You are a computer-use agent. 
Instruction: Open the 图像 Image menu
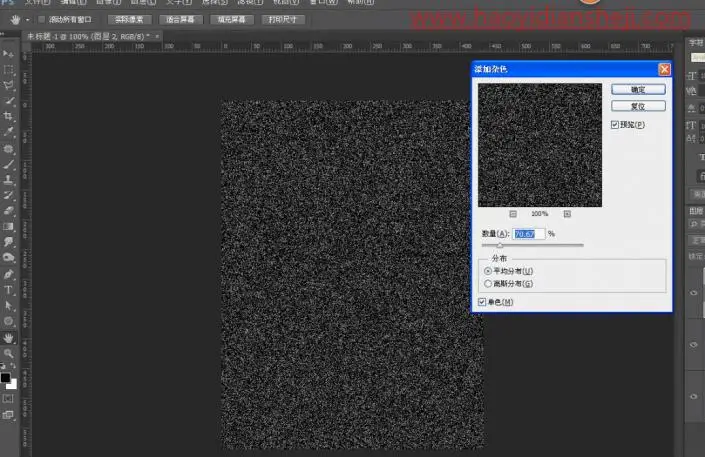click(108, 2)
